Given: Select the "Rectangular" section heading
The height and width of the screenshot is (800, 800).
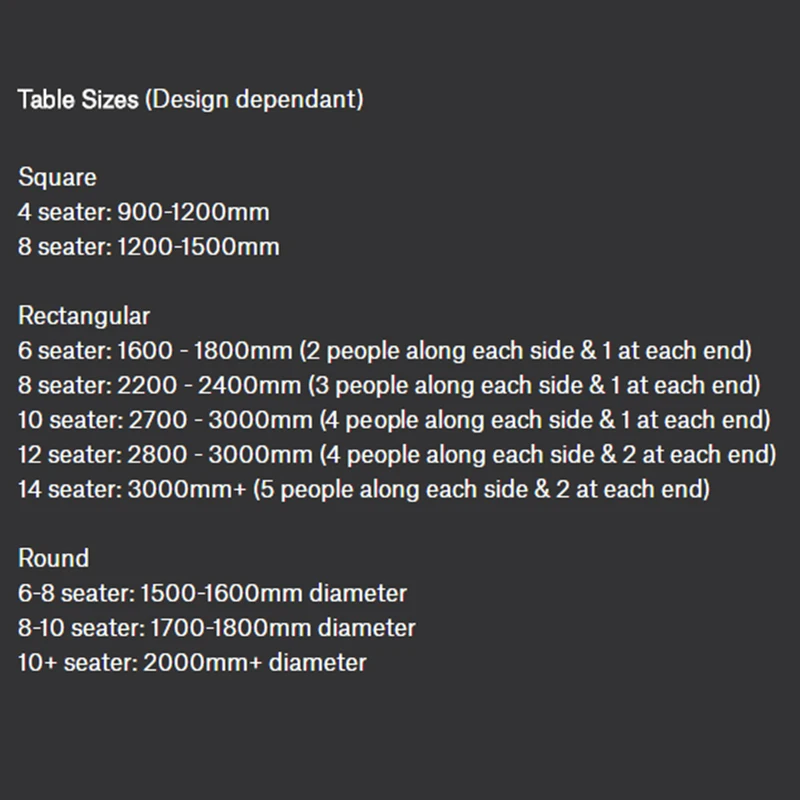Looking at the screenshot, I should click(84, 316).
